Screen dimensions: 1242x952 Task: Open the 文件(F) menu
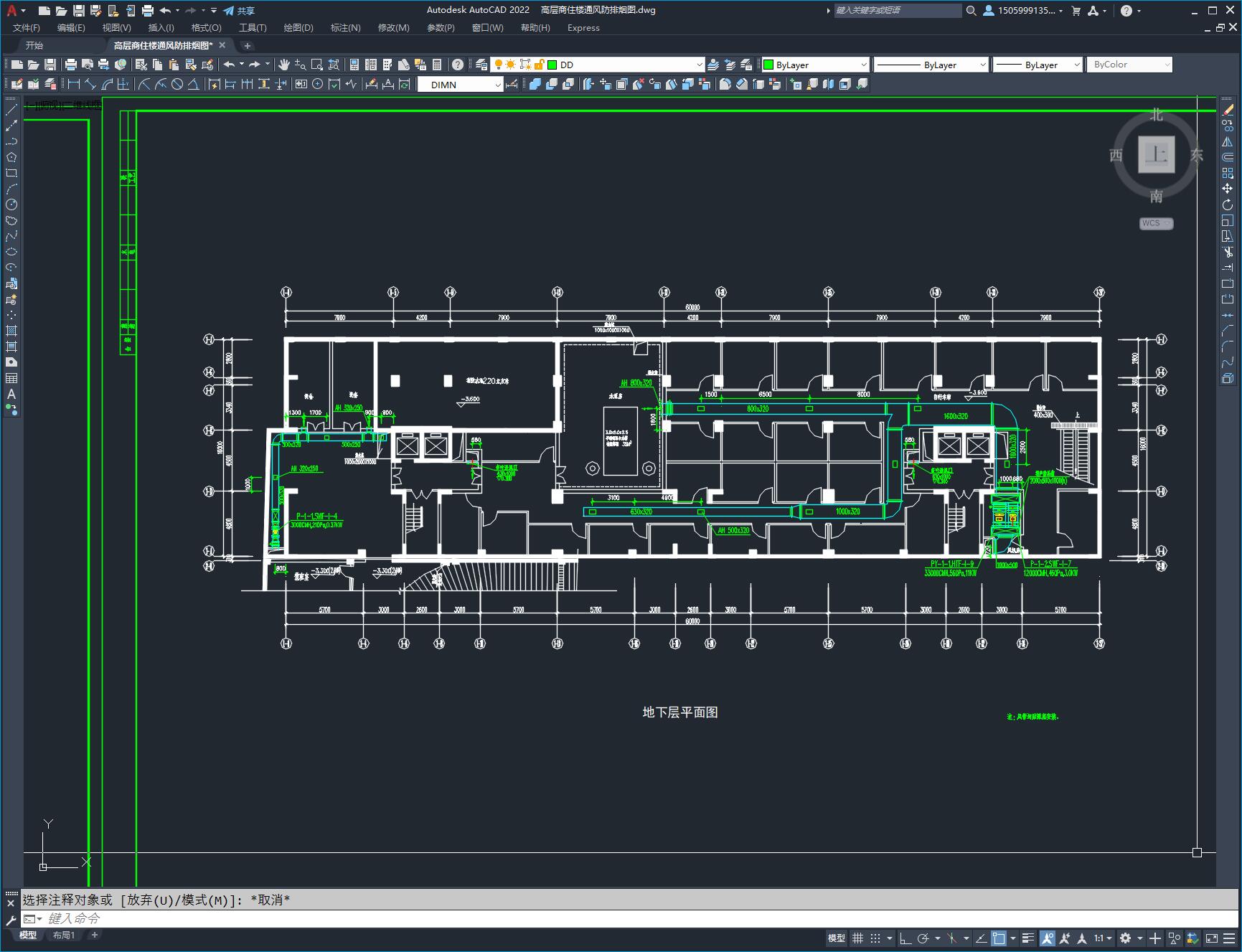[x=27, y=28]
